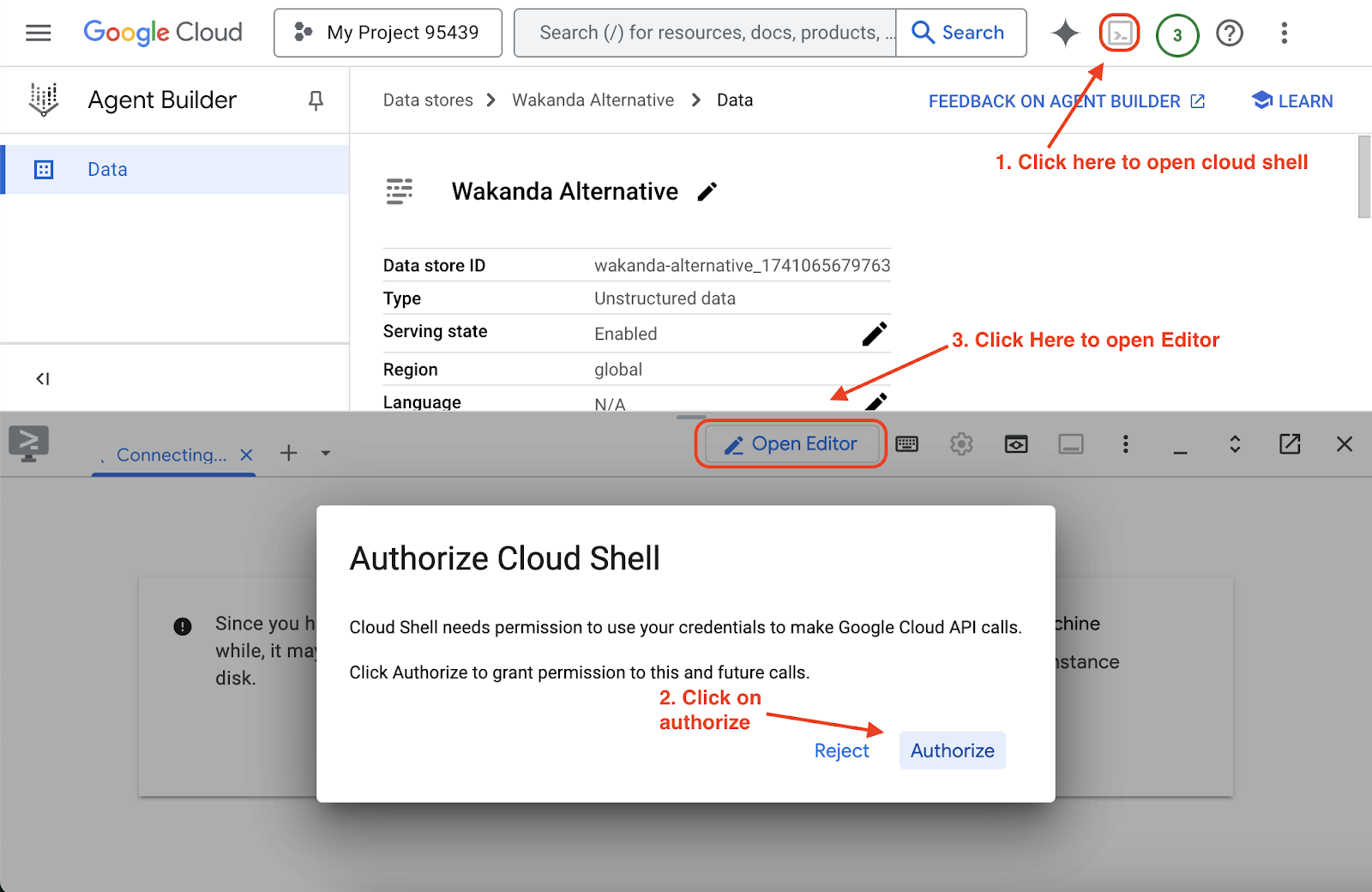
Task: Click the resource search input field
Action: point(705,33)
